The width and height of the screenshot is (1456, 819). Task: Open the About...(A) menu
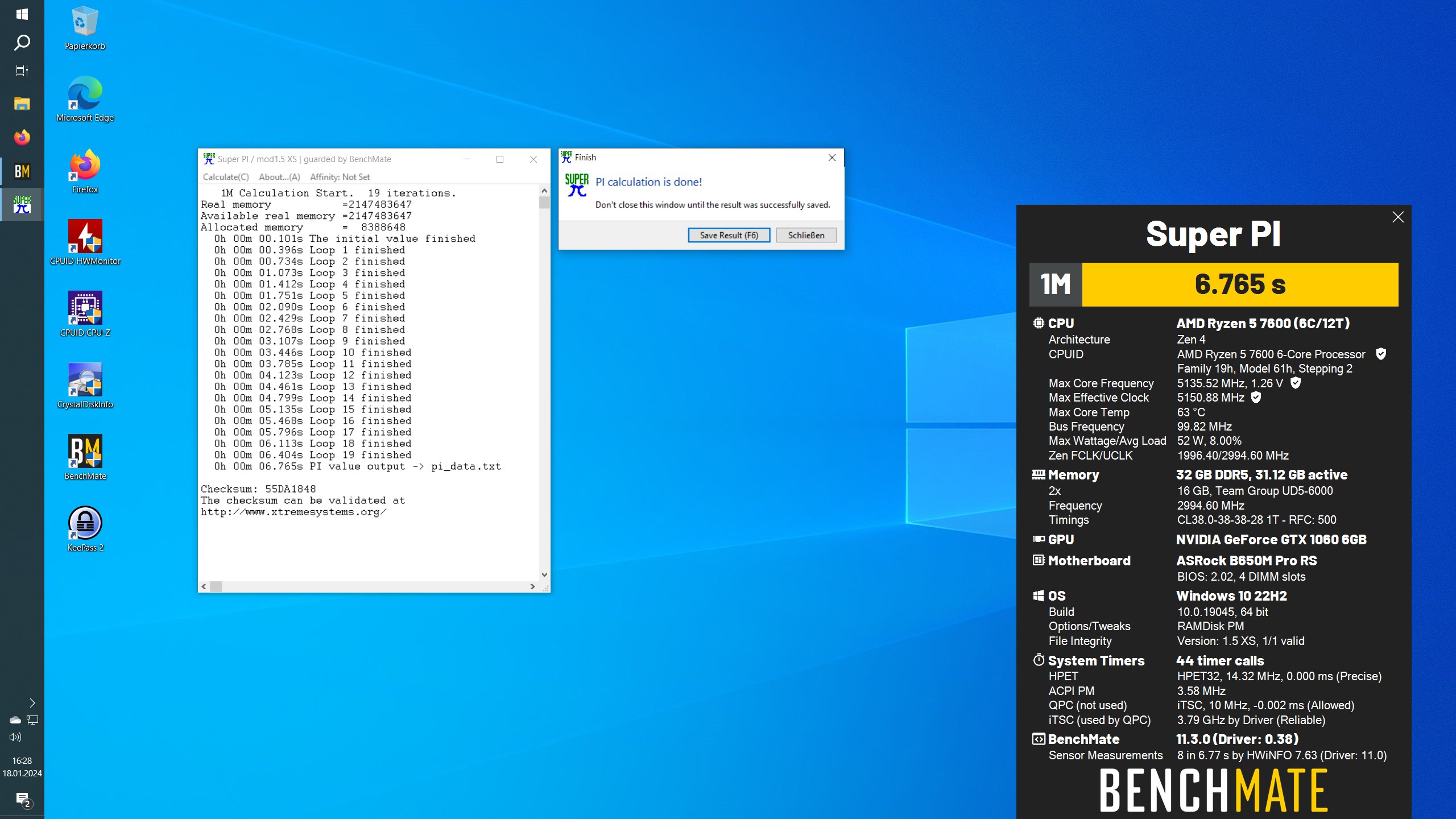tap(279, 177)
